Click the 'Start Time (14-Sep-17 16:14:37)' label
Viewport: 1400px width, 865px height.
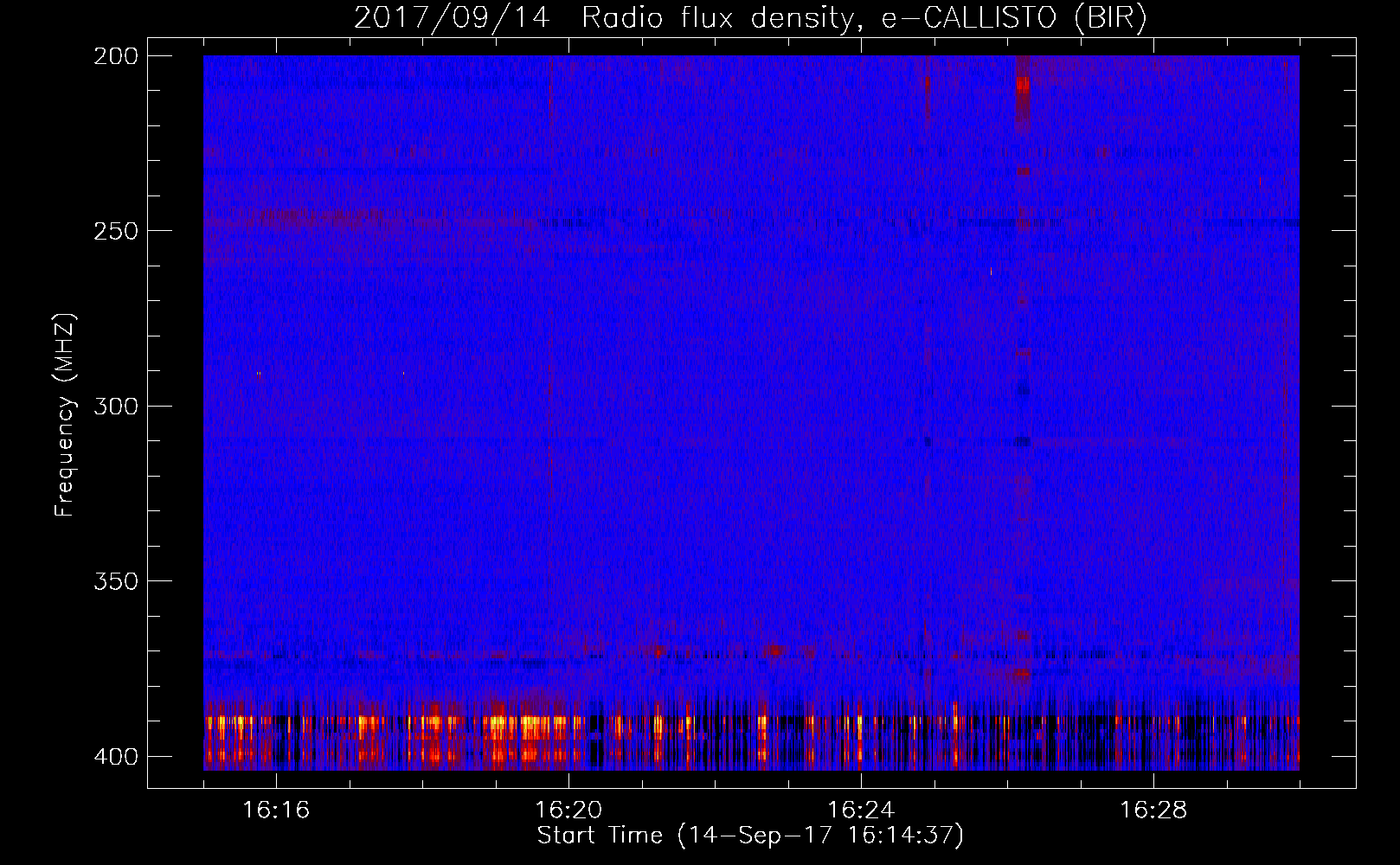tap(750, 836)
